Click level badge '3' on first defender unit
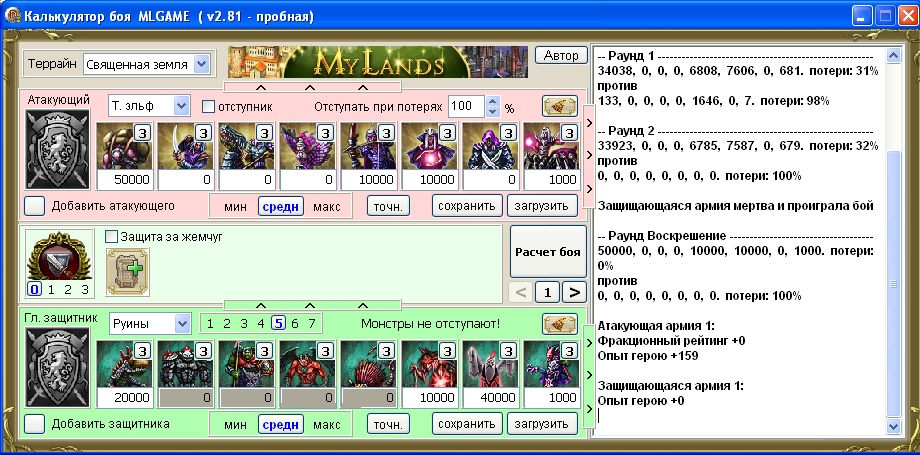This screenshot has width=920, height=455. click(143, 351)
